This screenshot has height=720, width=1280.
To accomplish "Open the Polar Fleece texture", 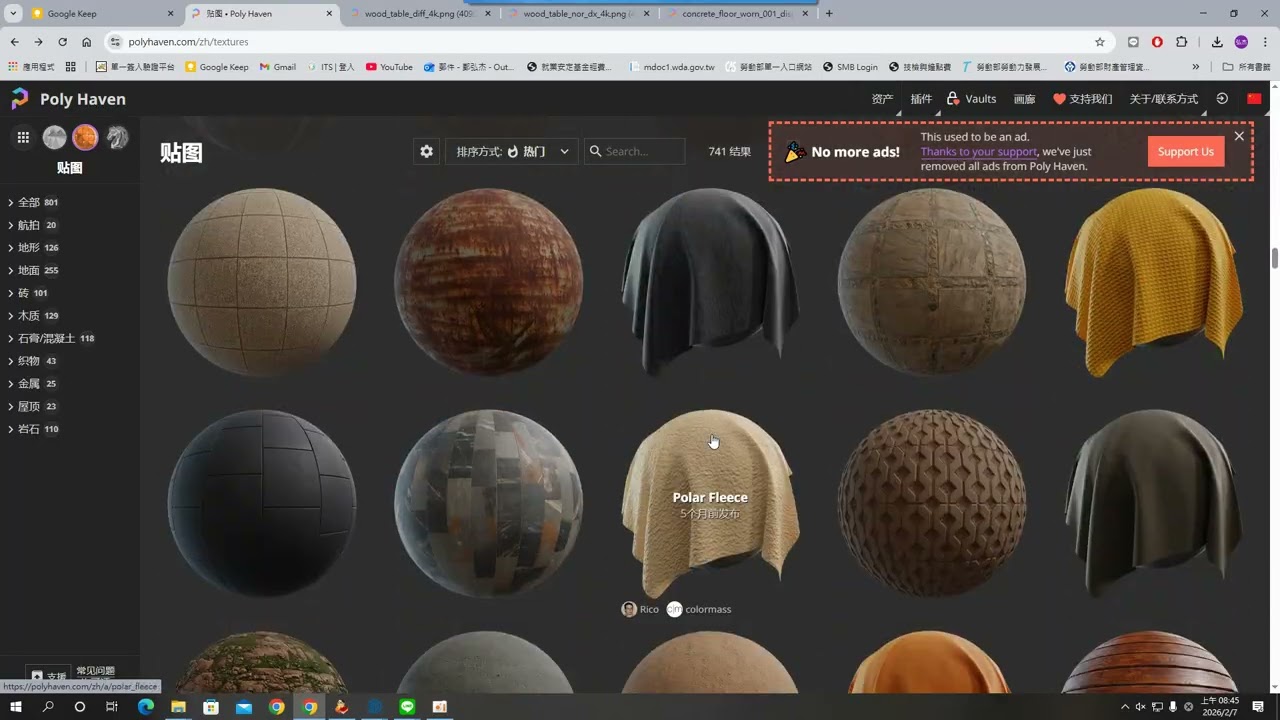I will click(x=710, y=503).
